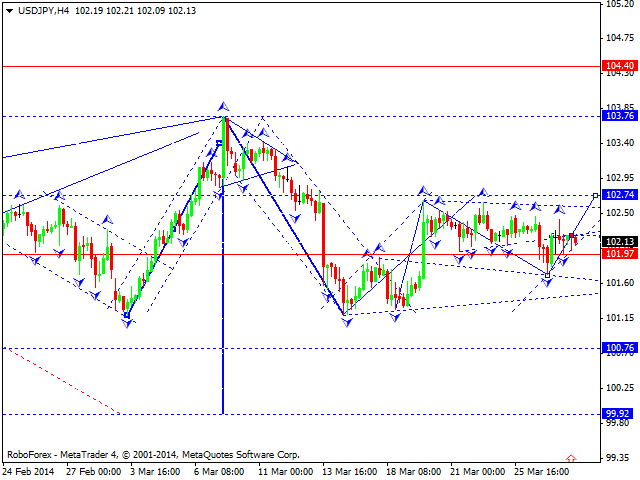This screenshot has width=640, height=480.
Task: Click the square handle on the thick blue rising line
Action: pos(218,144)
